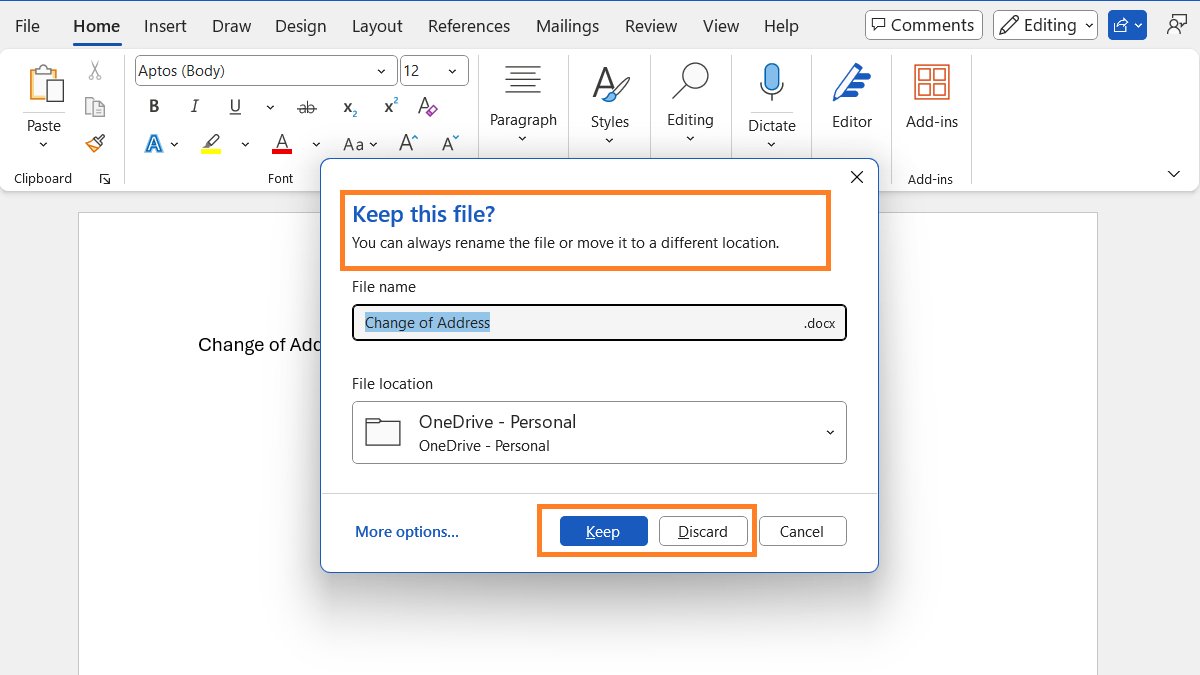Click the File name text field

580,323
